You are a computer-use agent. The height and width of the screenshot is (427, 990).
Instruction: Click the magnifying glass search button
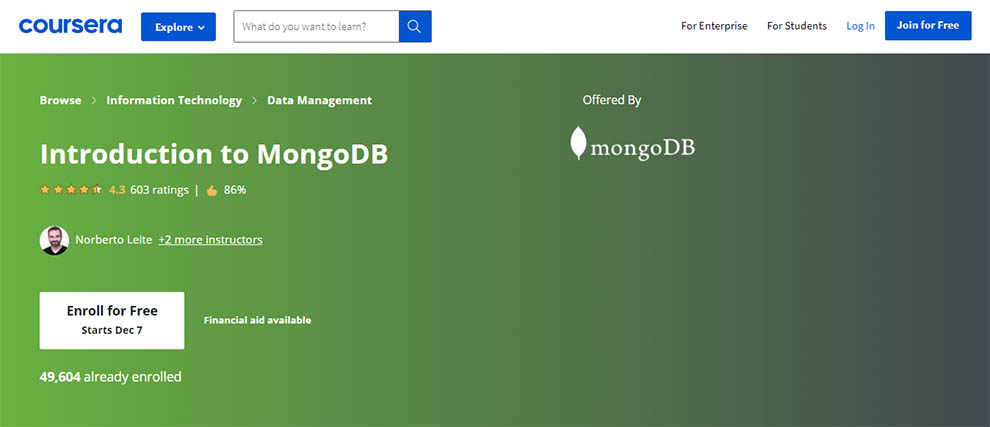pos(415,27)
